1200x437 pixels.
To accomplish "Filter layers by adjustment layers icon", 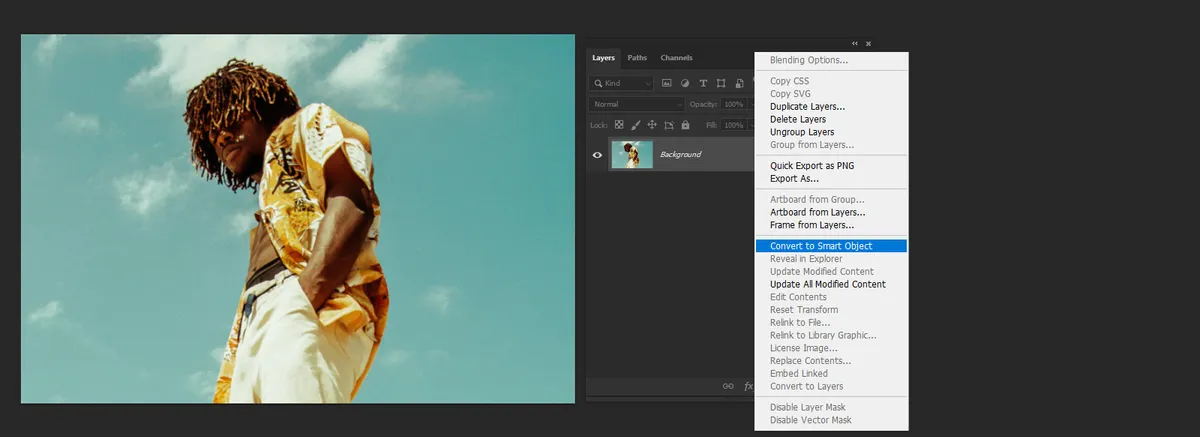I will point(685,83).
